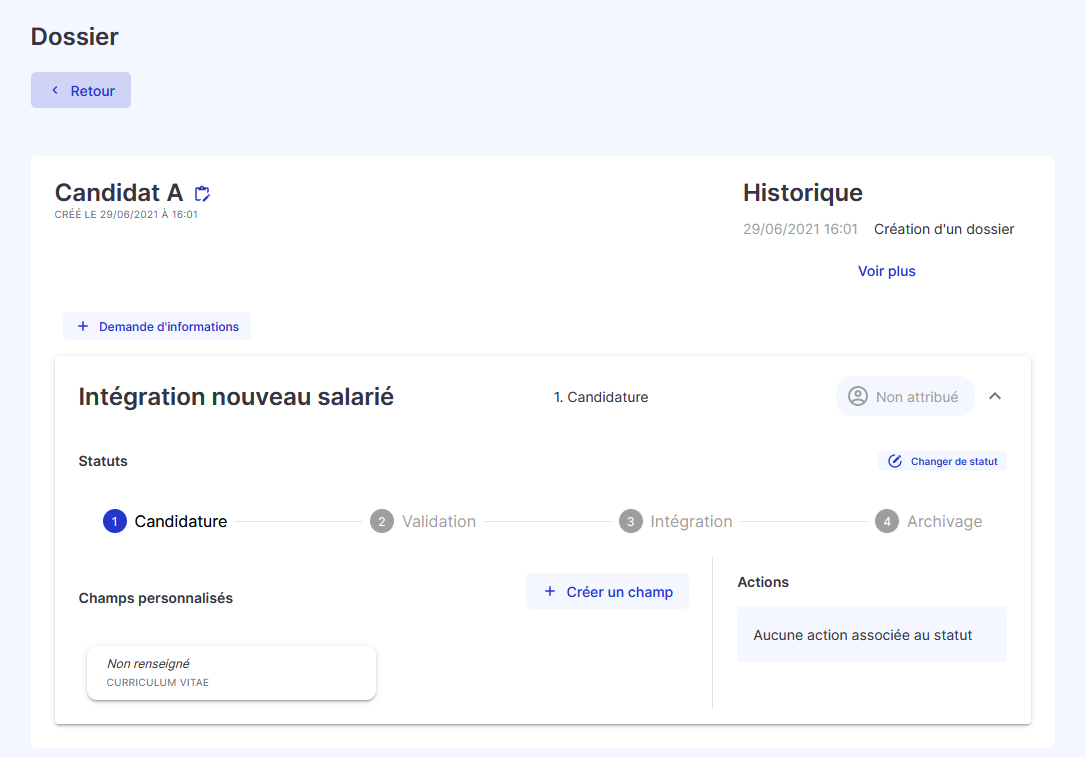Open the Non attribué assignee selector
1086x757 pixels.
point(905,396)
